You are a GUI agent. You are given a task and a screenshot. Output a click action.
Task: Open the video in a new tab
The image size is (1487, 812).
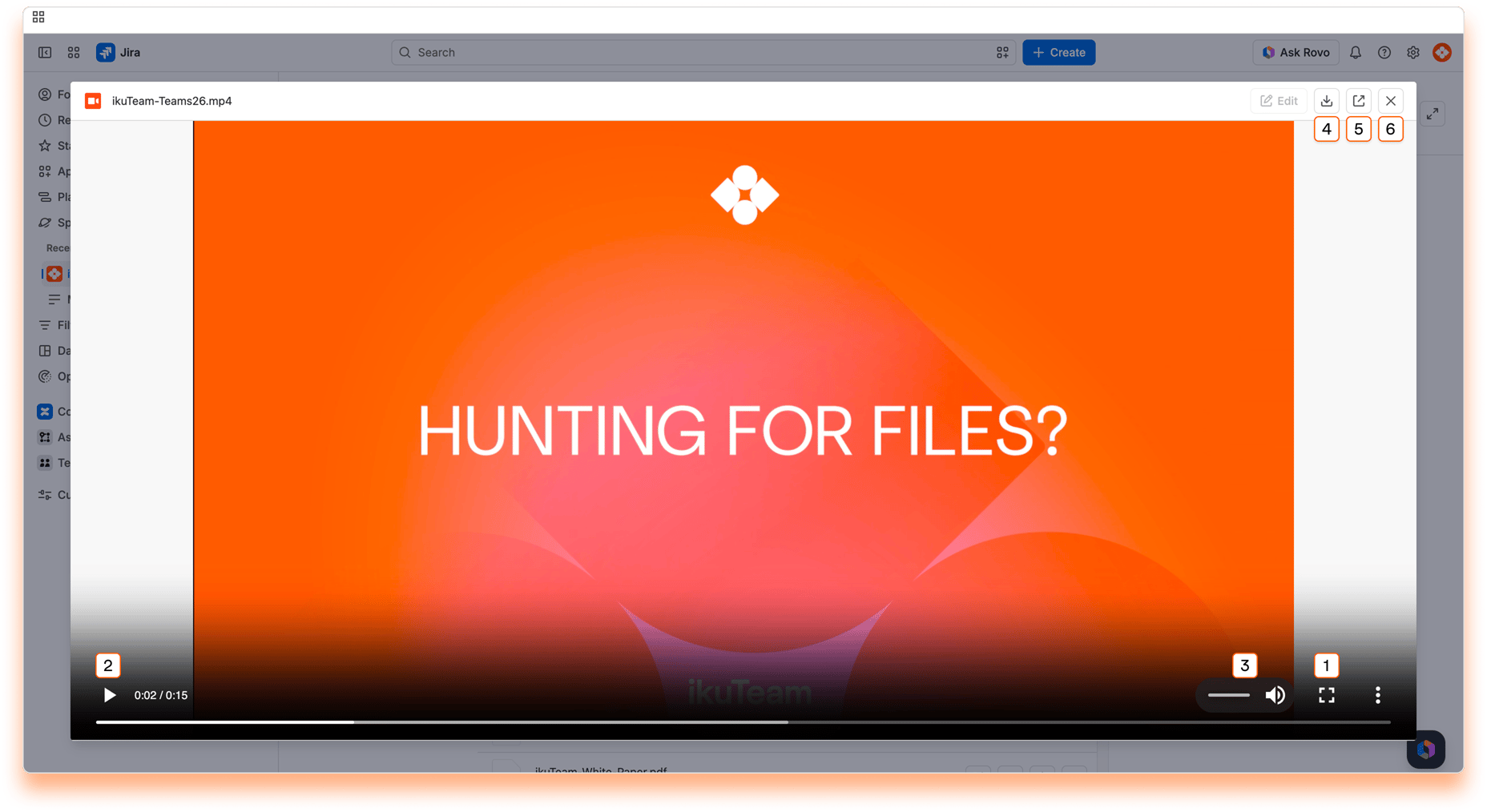pos(1359,101)
